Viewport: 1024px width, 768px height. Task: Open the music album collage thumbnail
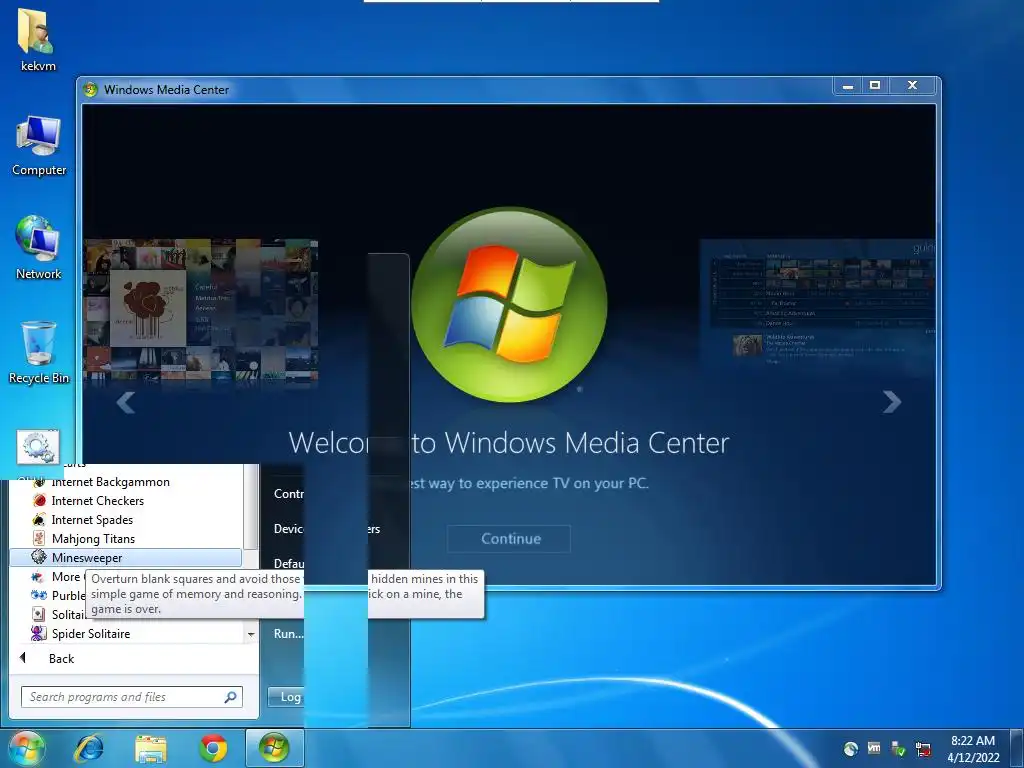[200, 312]
